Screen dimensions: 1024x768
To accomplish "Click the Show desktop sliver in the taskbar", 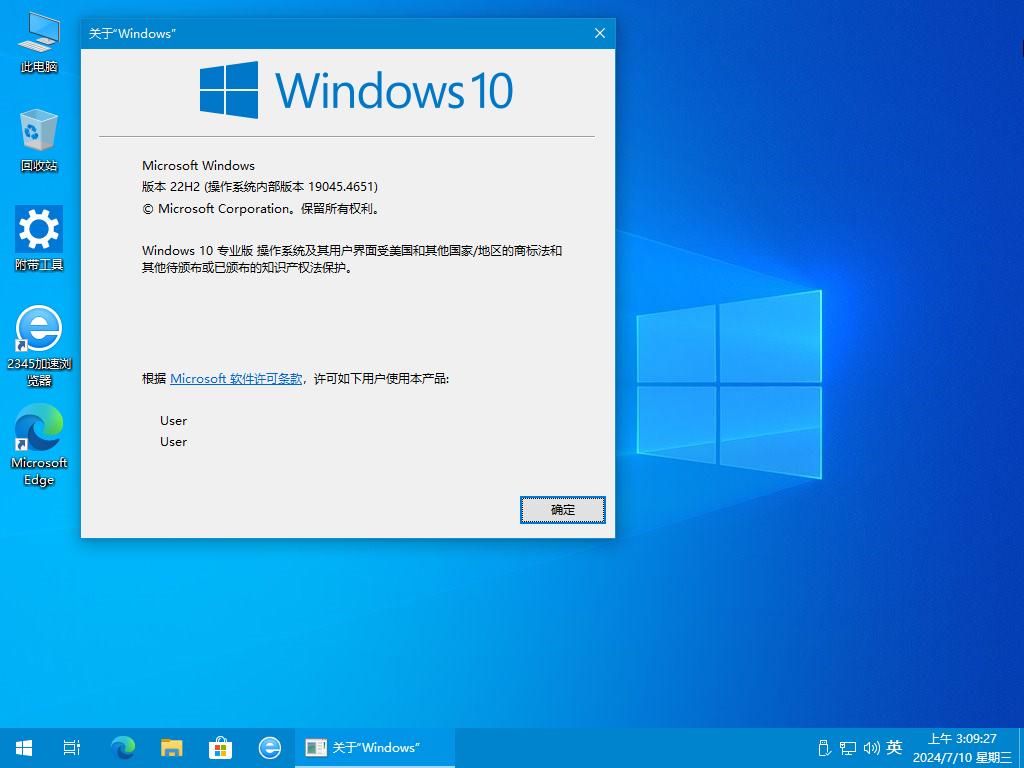I will pos(1021,748).
